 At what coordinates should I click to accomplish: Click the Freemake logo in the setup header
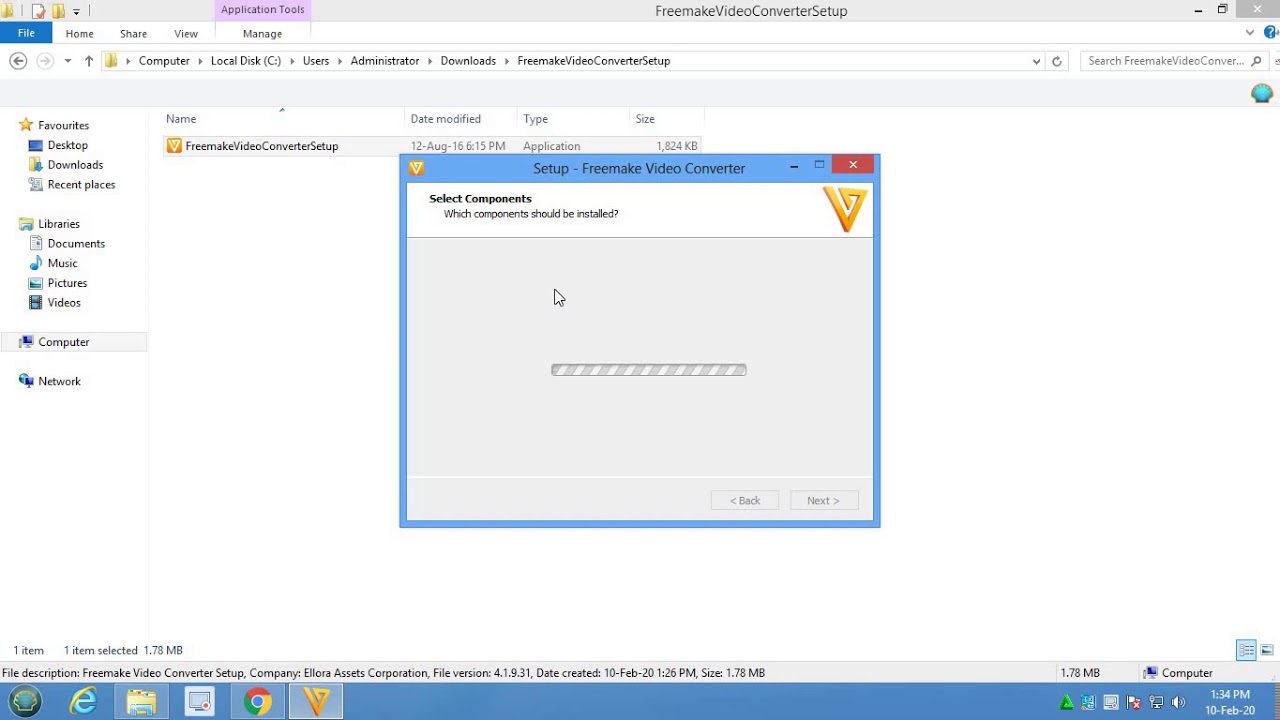(845, 210)
